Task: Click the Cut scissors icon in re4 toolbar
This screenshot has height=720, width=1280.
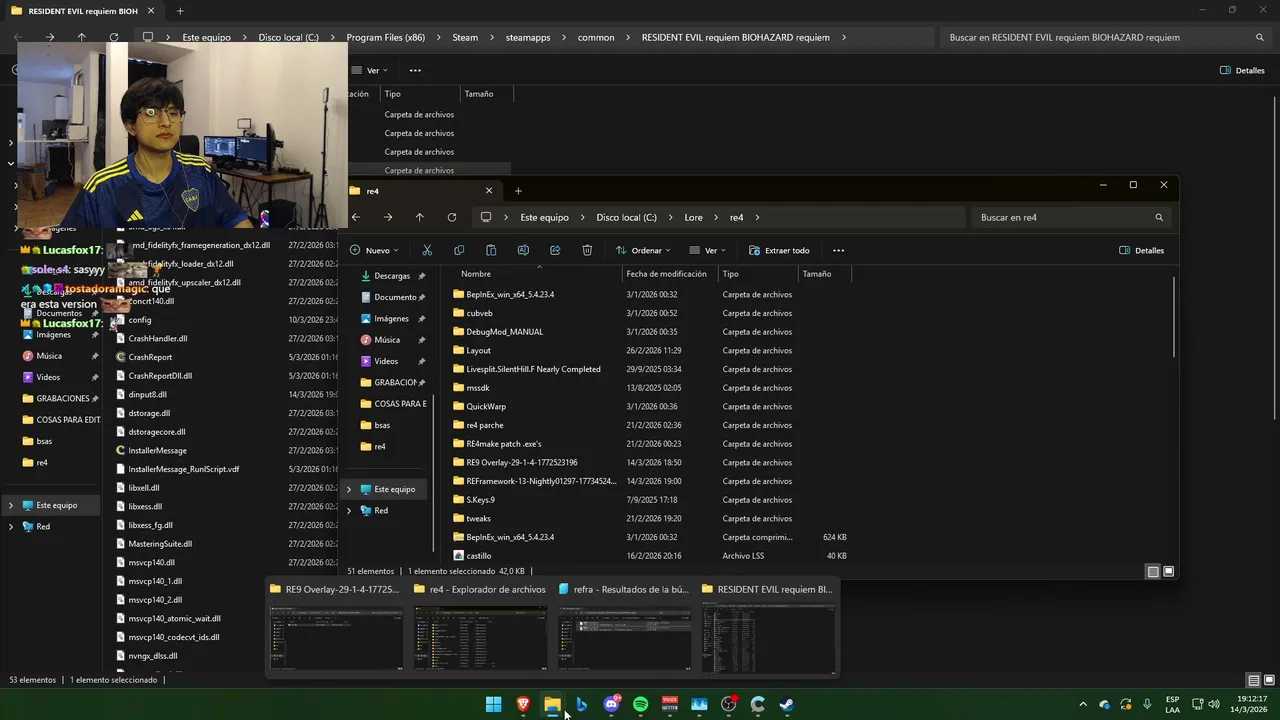Action: click(427, 250)
